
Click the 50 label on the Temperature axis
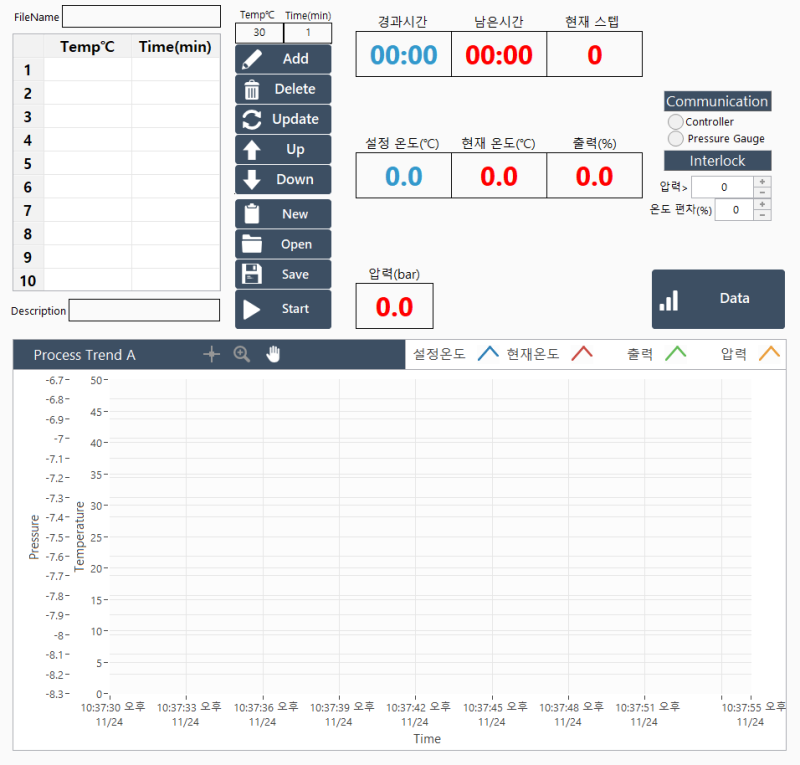click(96, 380)
